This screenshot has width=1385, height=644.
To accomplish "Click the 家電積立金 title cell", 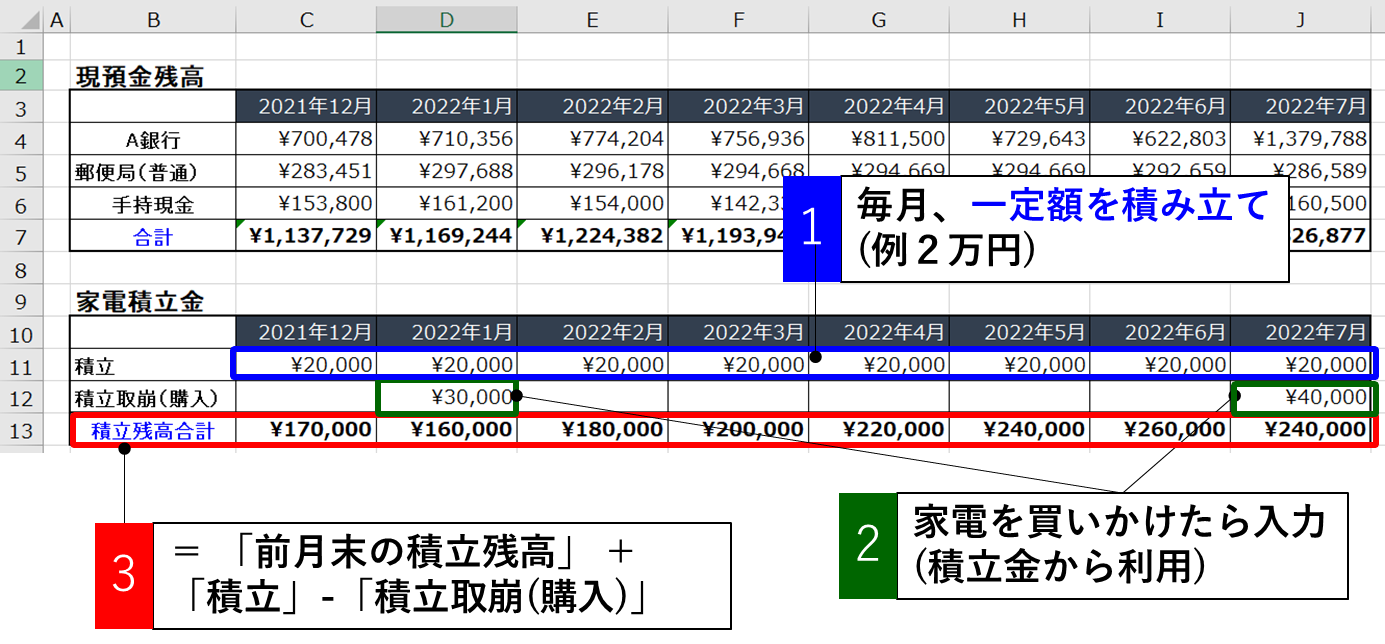I will pyautogui.click(x=140, y=301).
